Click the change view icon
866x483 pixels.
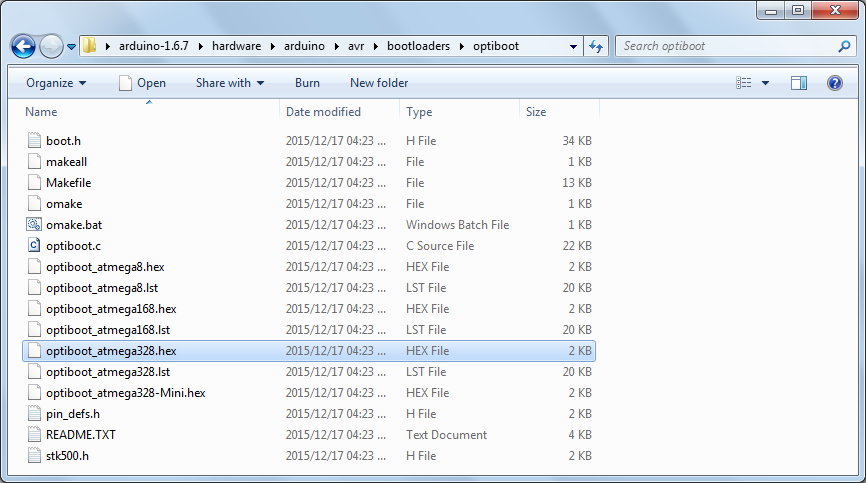tap(744, 83)
